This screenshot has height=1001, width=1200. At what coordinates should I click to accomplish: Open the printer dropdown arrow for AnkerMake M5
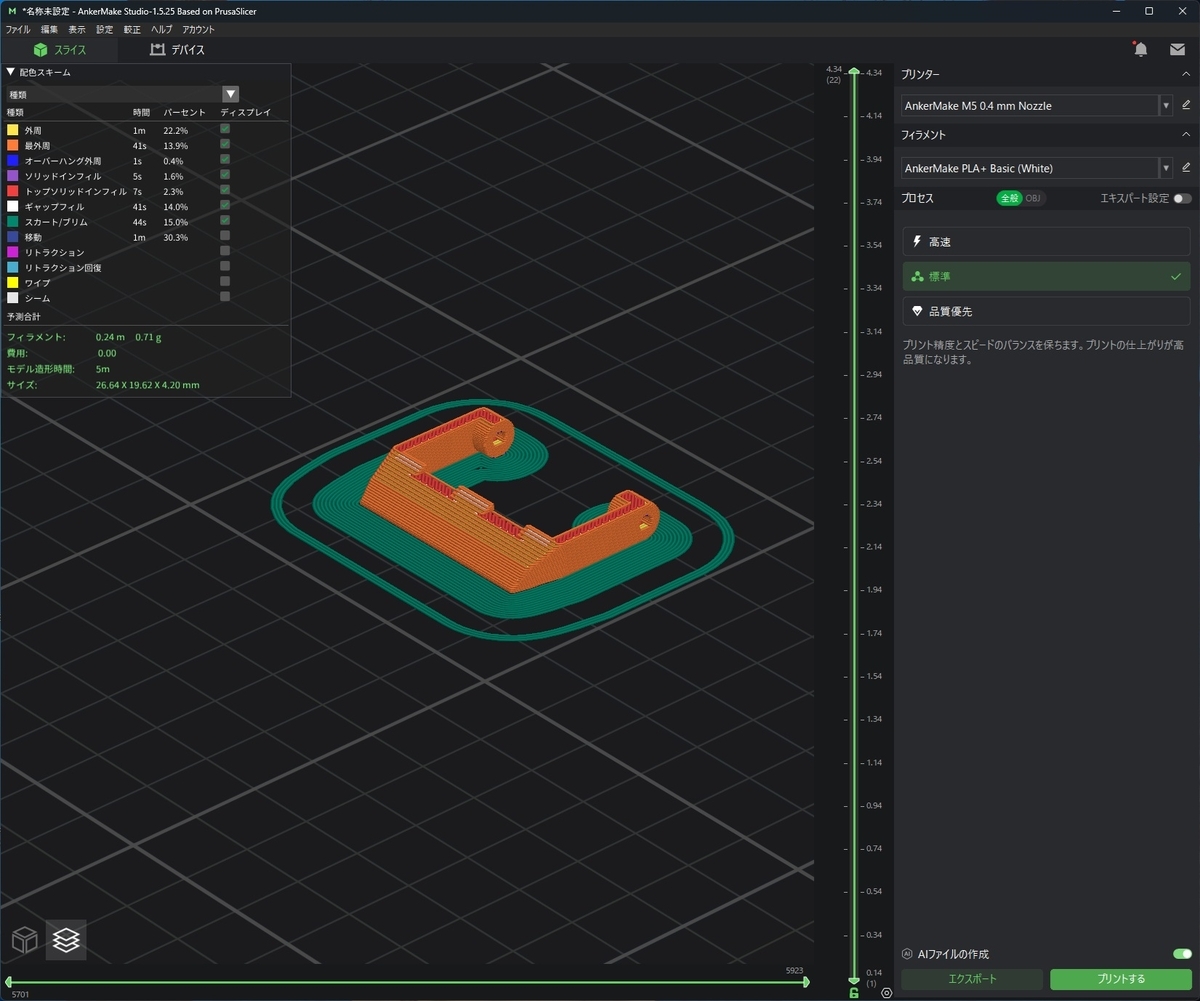pos(1166,105)
